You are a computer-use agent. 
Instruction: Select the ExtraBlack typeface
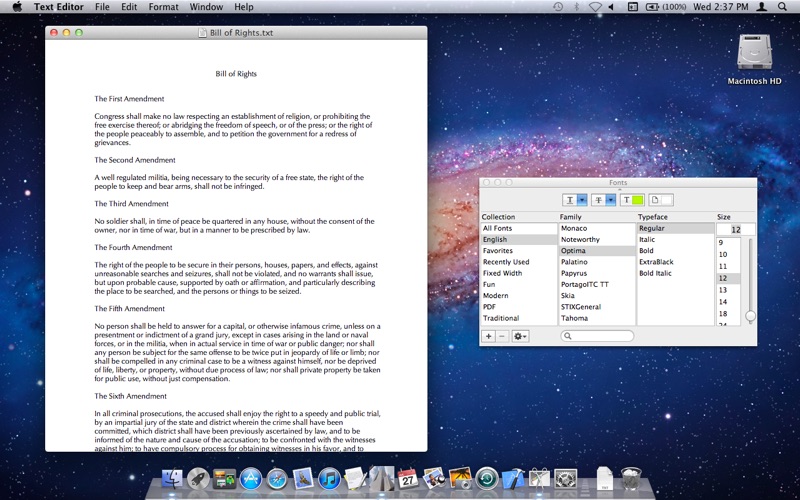coord(676,262)
